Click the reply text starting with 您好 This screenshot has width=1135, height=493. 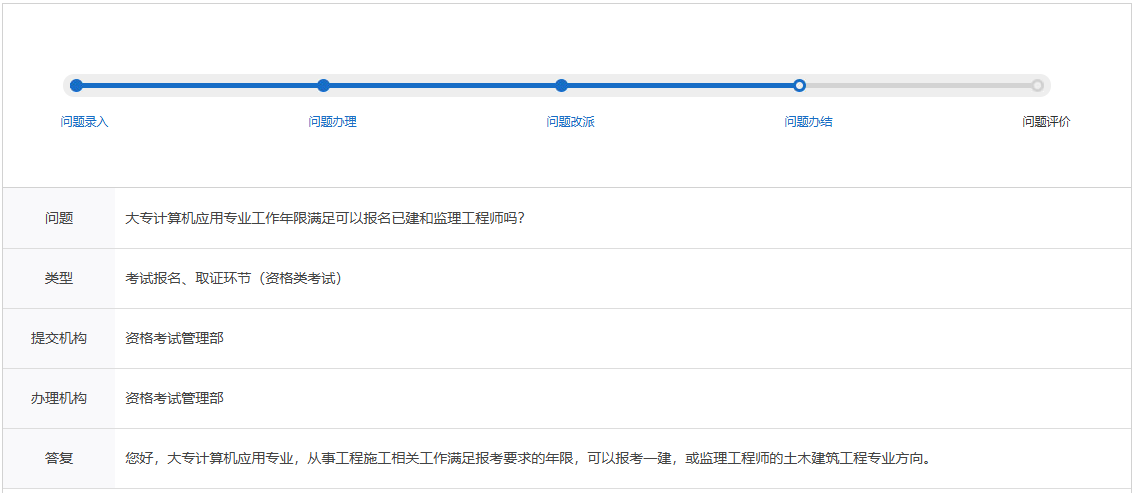528,459
